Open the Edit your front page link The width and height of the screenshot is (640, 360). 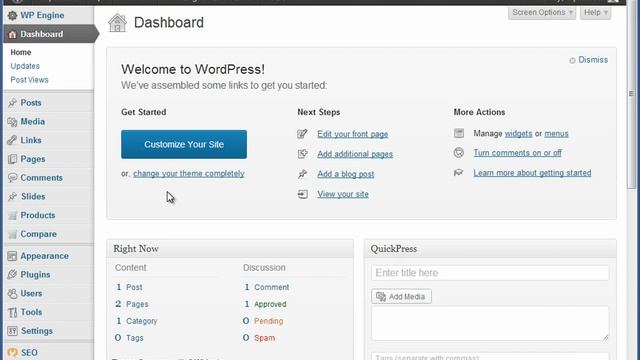click(353, 134)
